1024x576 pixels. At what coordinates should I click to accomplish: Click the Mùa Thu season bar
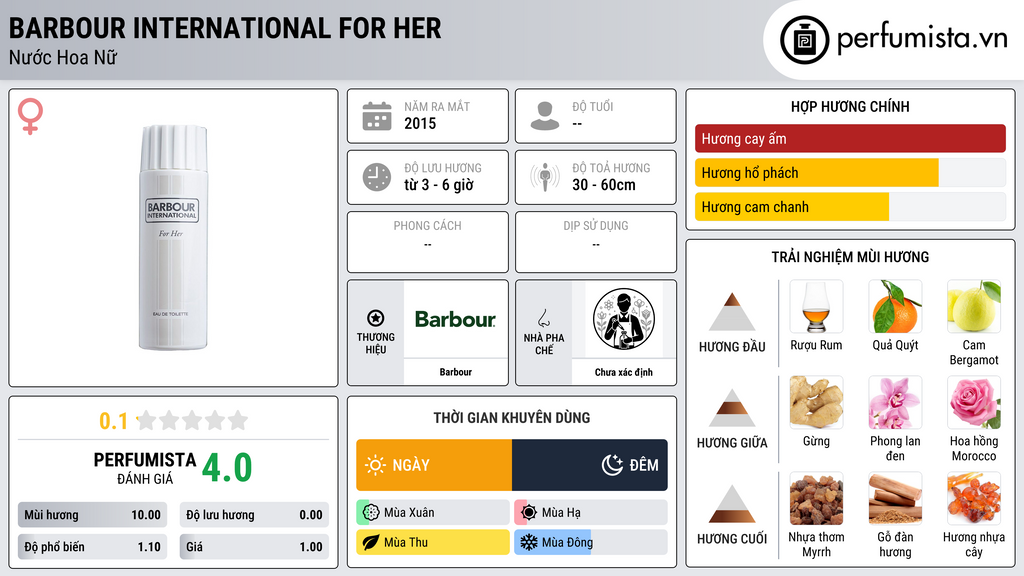click(x=433, y=542)
